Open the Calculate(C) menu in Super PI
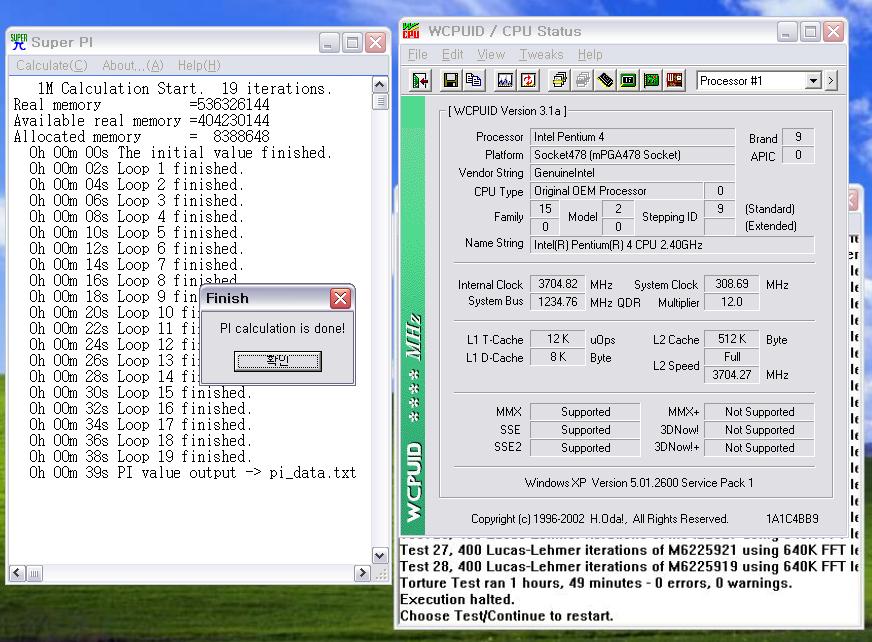The width and height of the screenshot is (872, 642). click(x=52, y=66)
